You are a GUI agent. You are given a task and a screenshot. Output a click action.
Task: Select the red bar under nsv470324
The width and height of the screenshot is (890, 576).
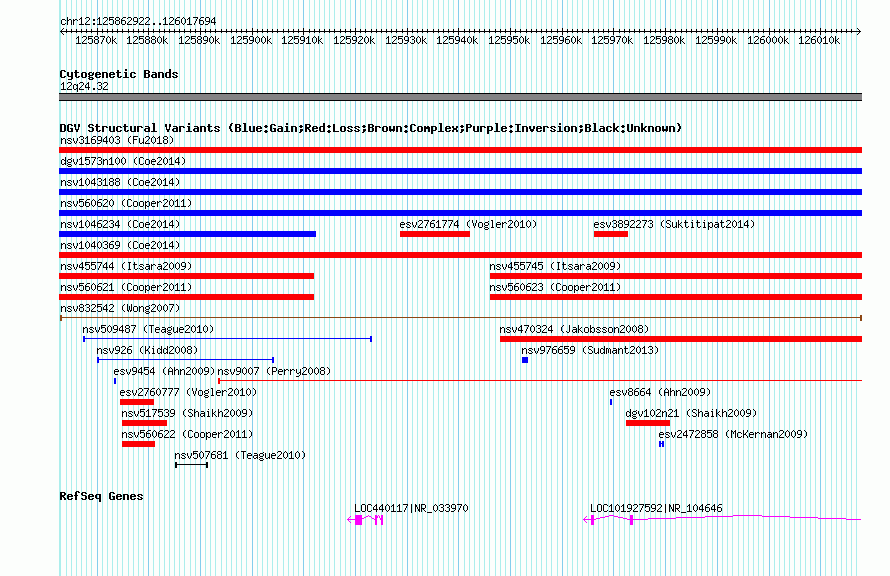coord(681,339)
